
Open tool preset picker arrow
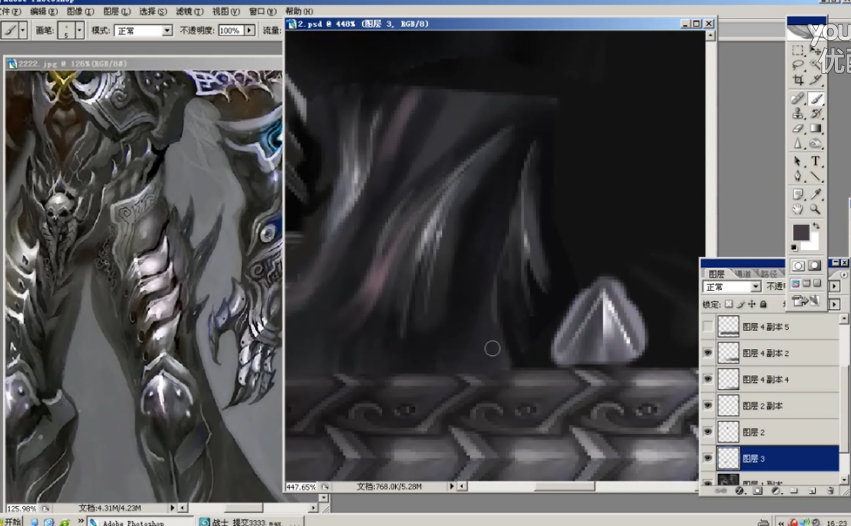click(x=23, y=30)
